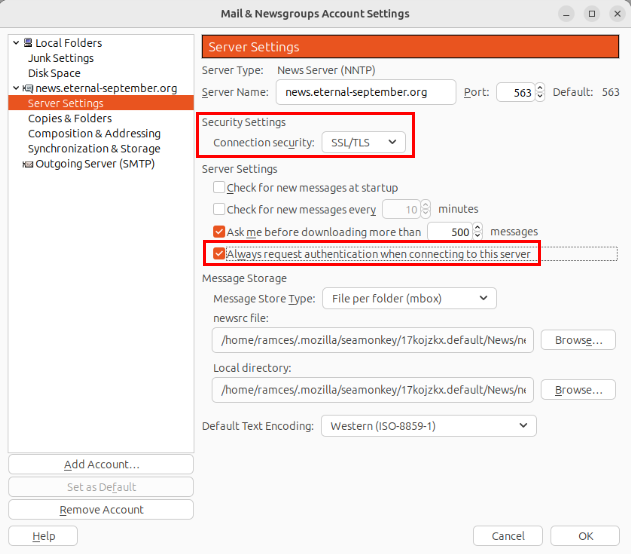Image resolution: width=631 pixels, height=554 pixels.
Task: Decrease the Port value with down arrow
Action: tap(540, 97)
